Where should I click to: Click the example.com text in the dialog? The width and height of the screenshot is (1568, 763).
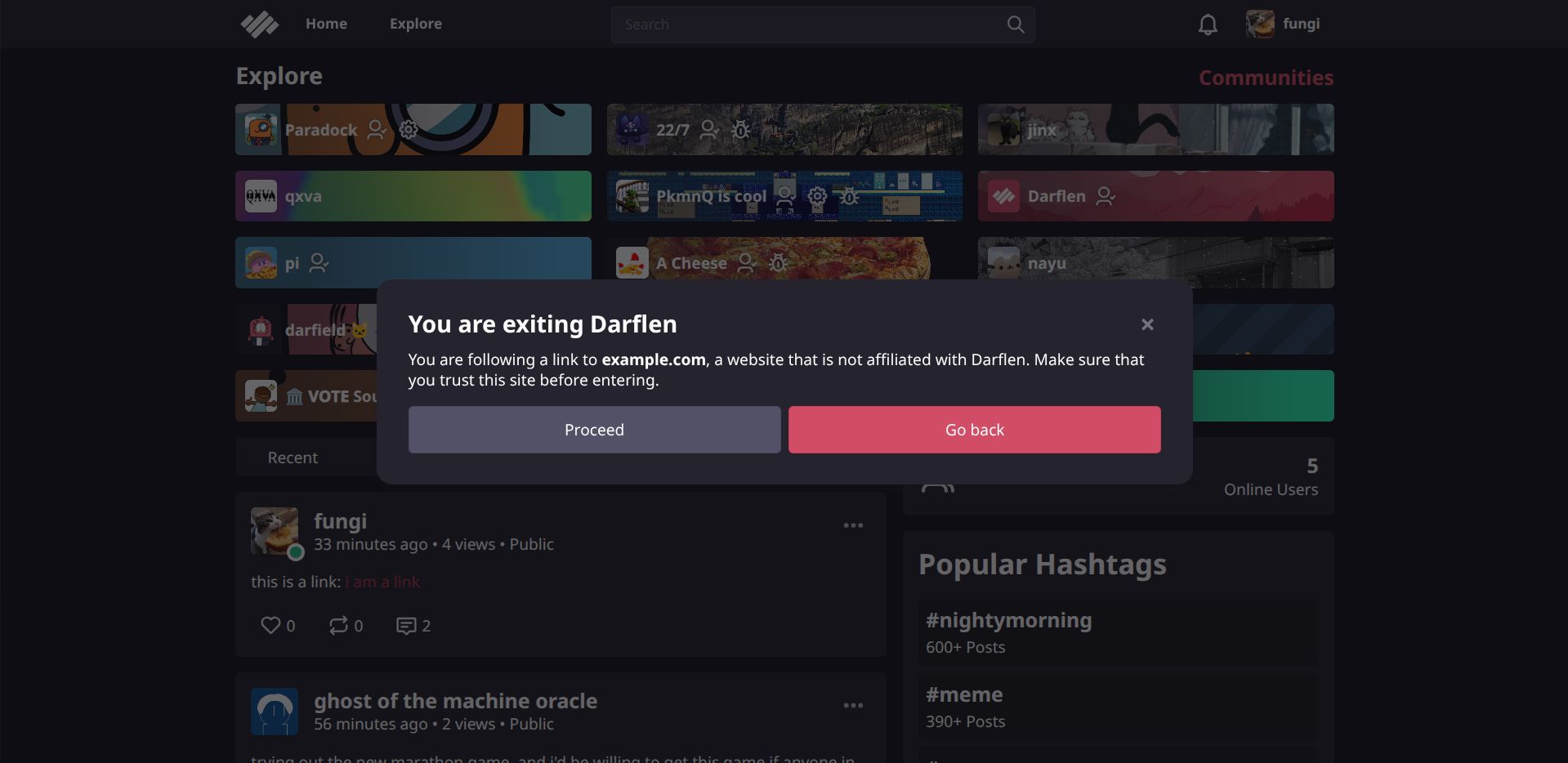[654, 359]
